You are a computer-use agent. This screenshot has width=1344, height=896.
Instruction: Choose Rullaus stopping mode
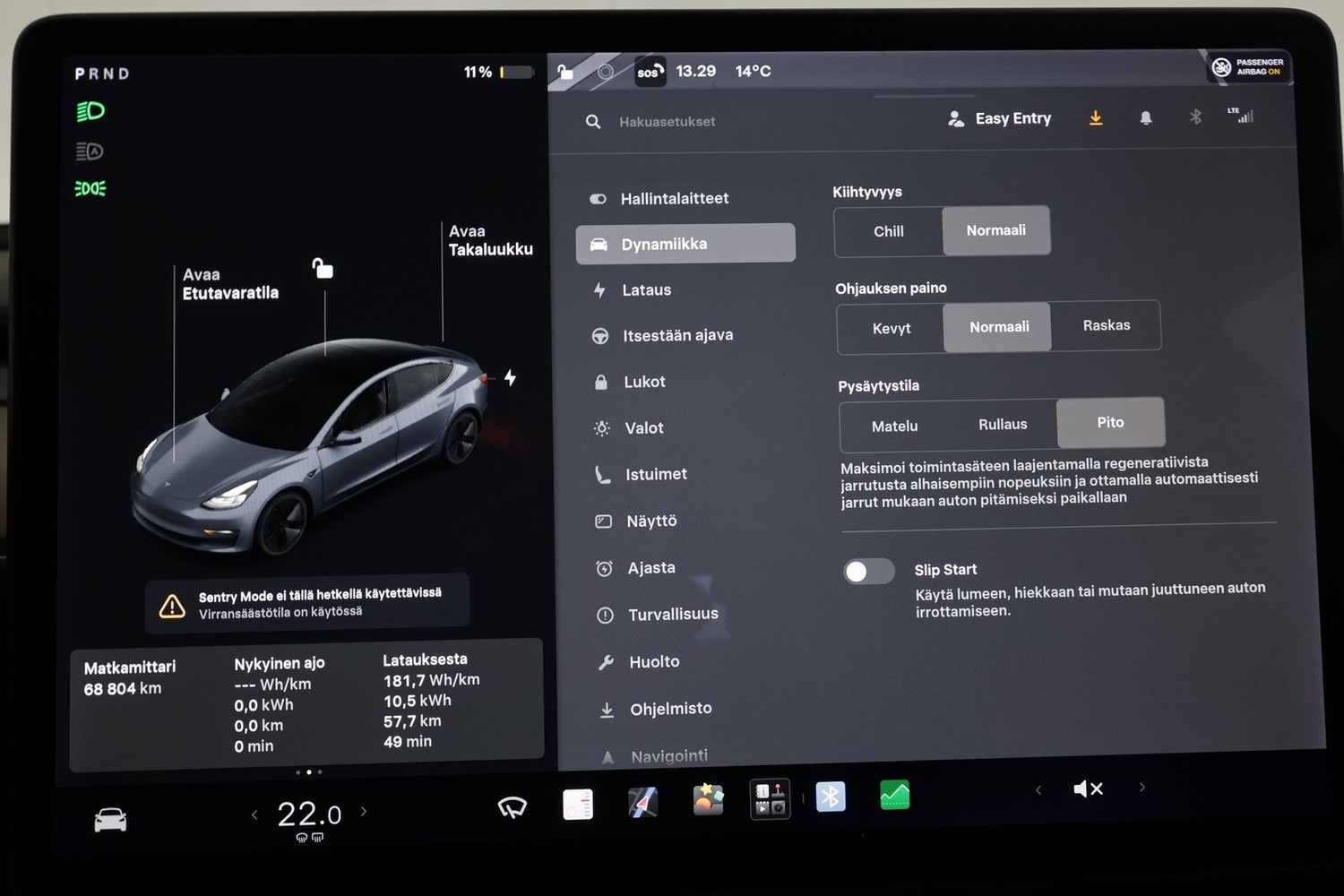1003,425
